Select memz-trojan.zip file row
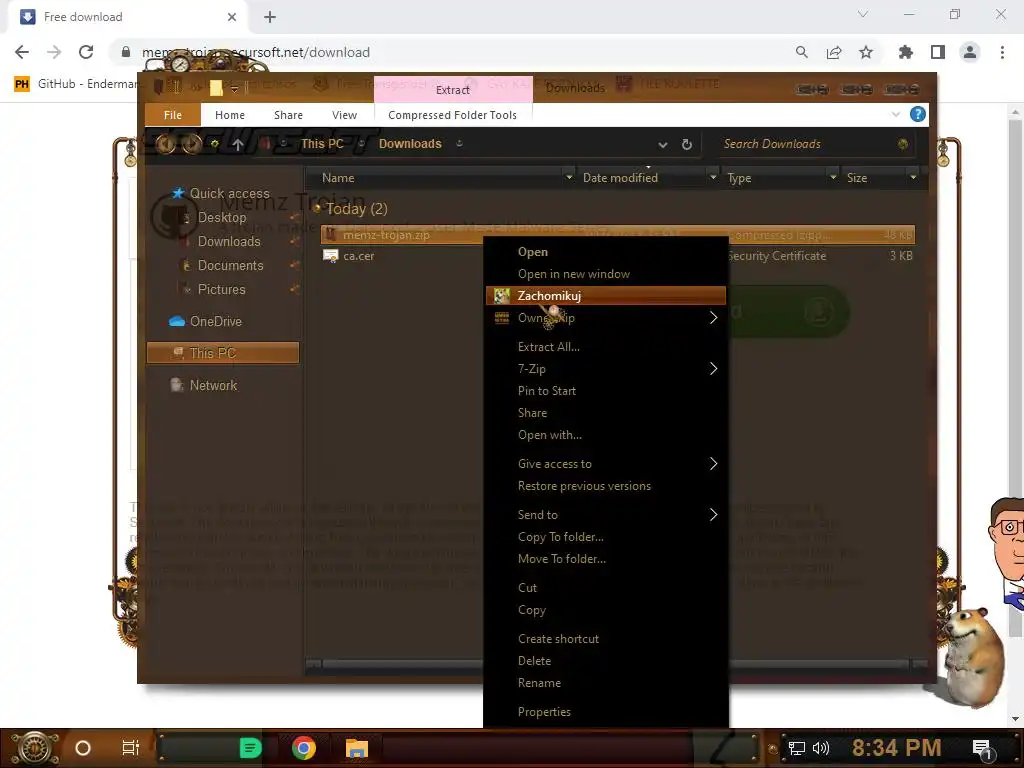Viewport: 1024px width, 768px height. tap(617, 234)
